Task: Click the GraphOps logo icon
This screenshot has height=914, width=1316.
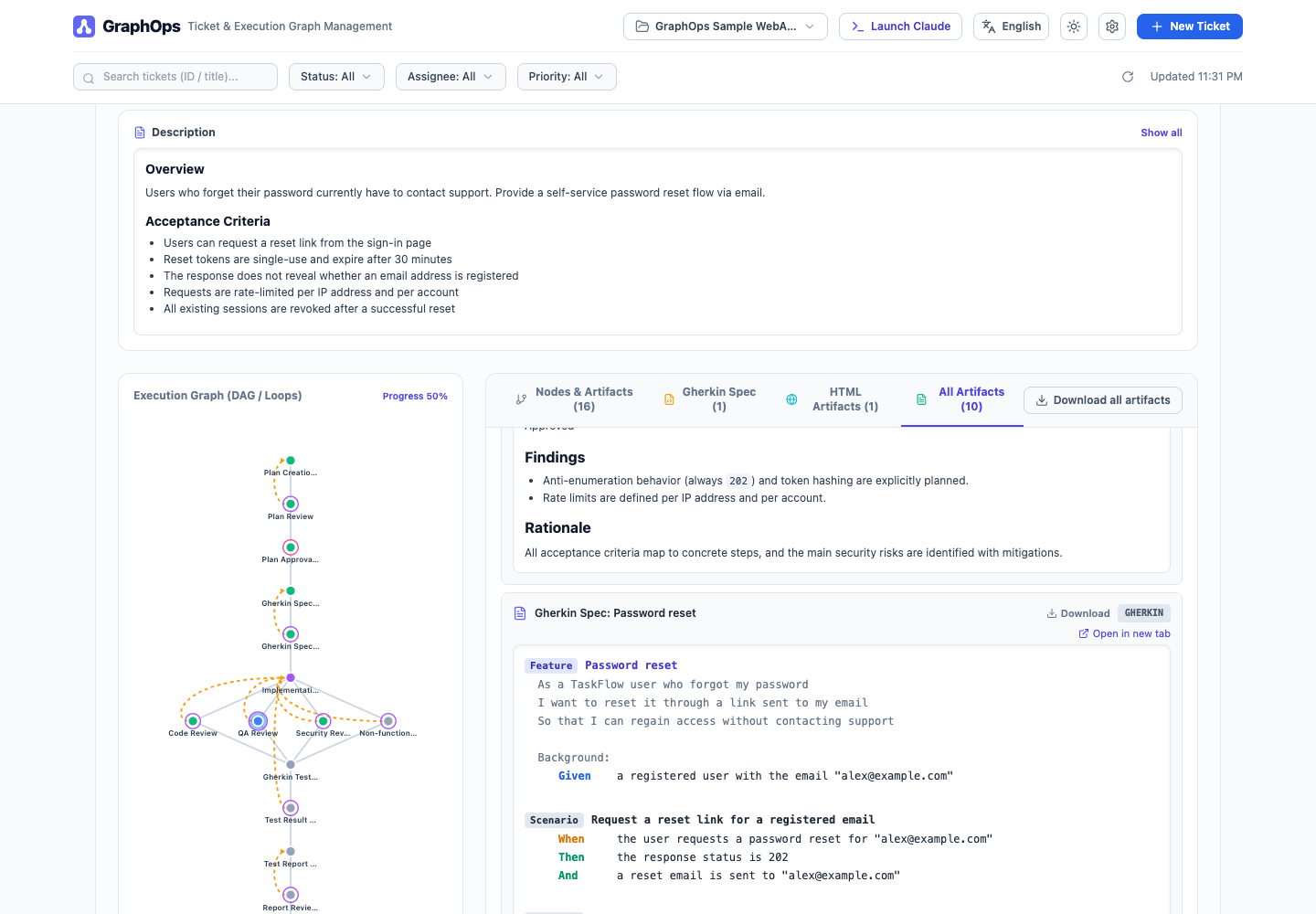Action: click(x=84, y=27)
